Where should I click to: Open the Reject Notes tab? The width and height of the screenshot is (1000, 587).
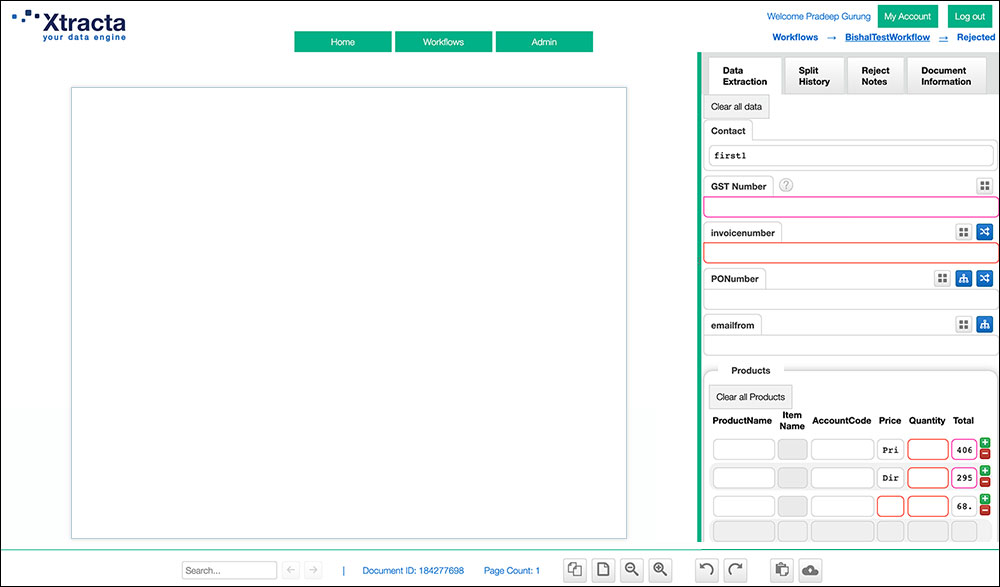click(874, 76)
